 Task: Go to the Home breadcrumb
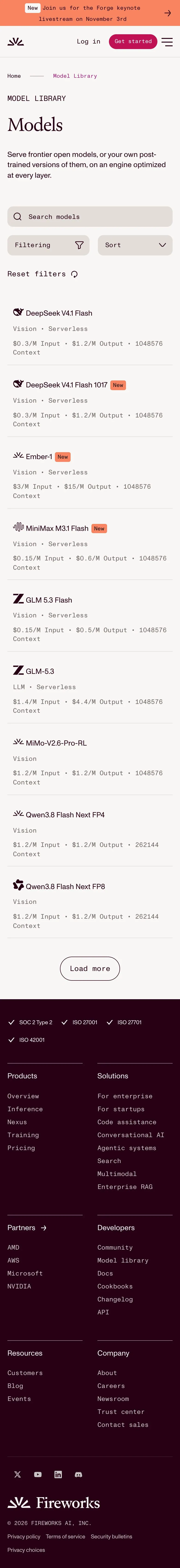[x=14, y=76]
